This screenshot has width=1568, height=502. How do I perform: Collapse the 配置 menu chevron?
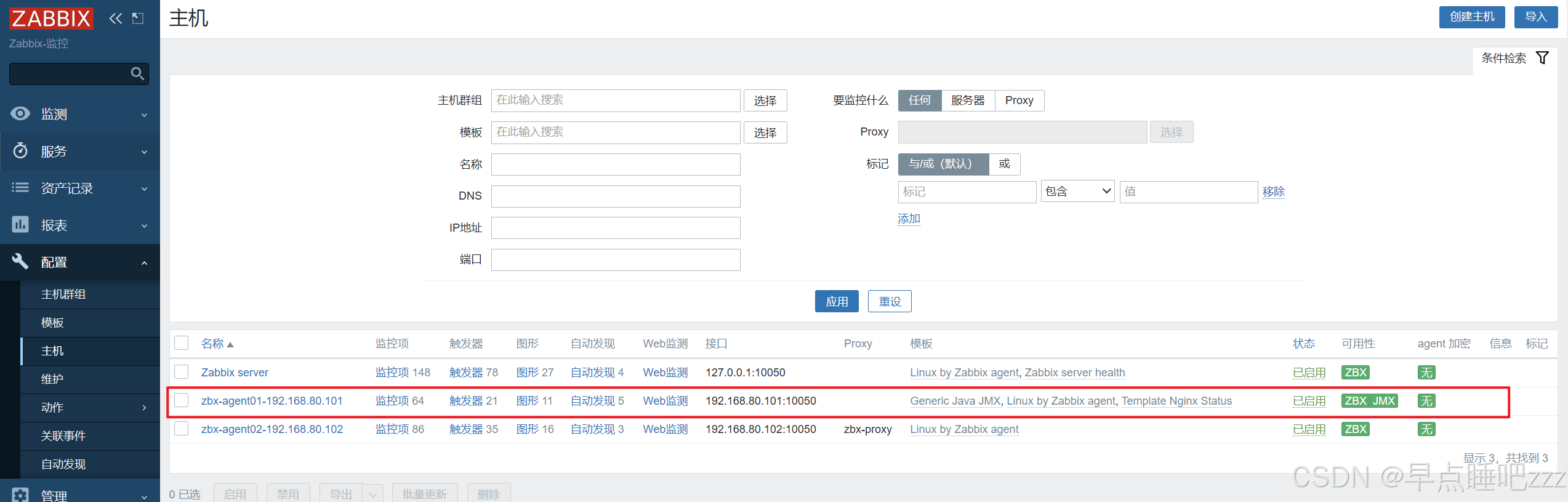[x=145, y=262]
